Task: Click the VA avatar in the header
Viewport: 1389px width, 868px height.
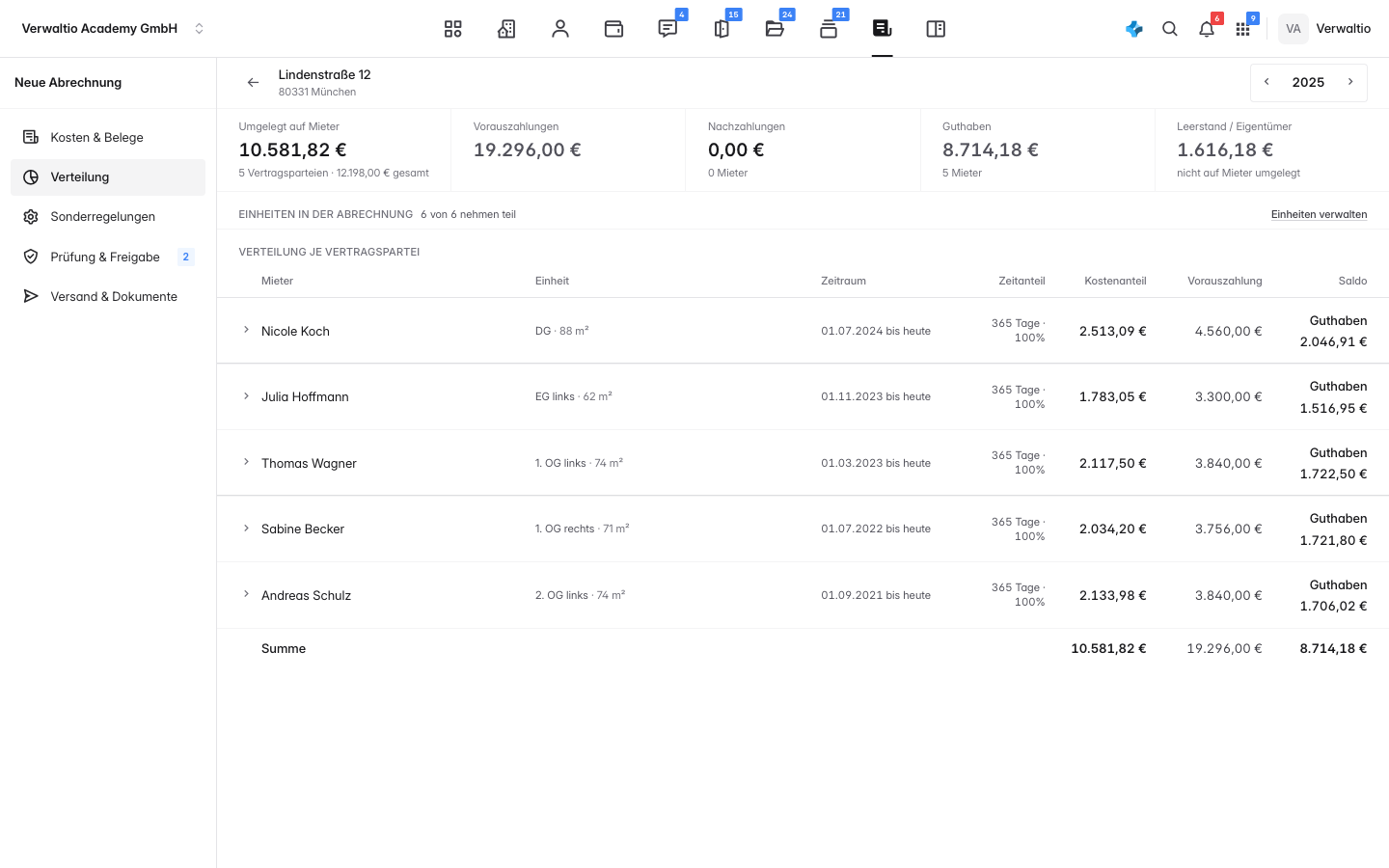Action: coord(1294,29)
